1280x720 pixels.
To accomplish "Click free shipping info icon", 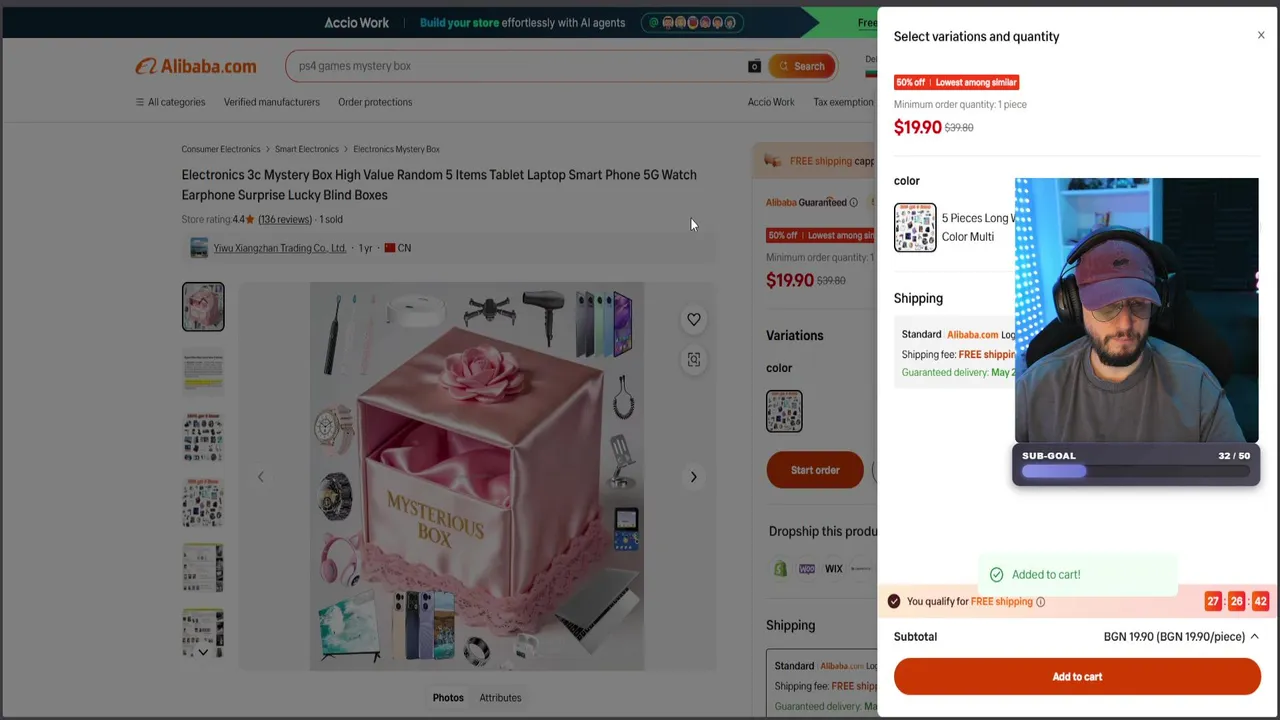I will pos(1040,602).
